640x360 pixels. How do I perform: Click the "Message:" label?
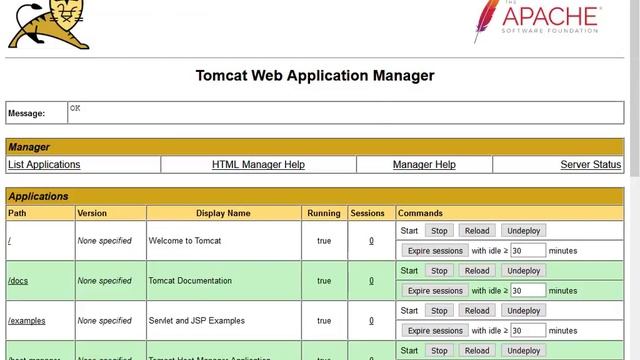click(27, 113)
